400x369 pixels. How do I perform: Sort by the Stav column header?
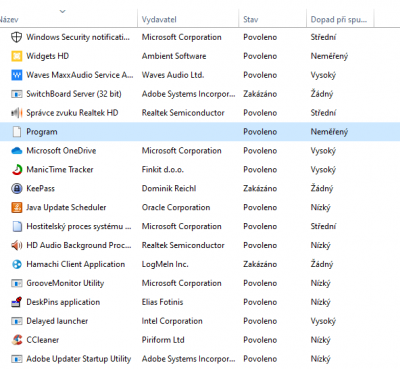(251, 20)
